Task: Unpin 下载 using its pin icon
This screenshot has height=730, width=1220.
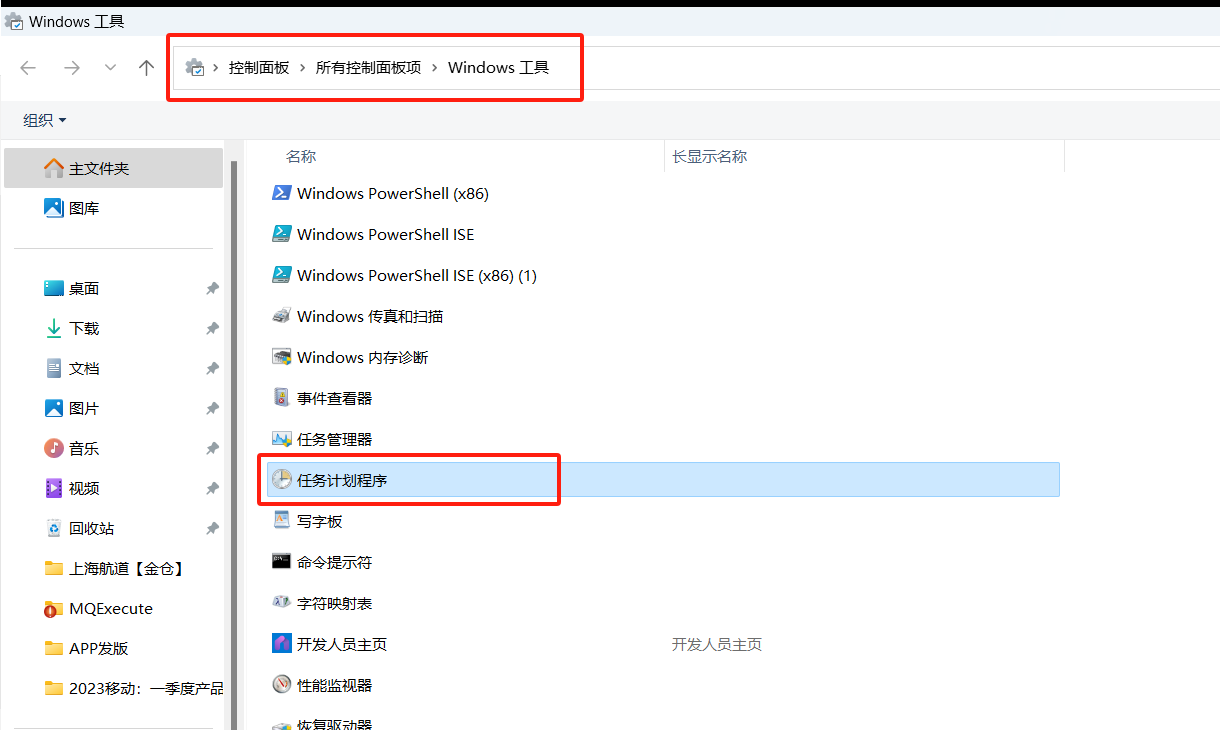Action: click(212, 328)
